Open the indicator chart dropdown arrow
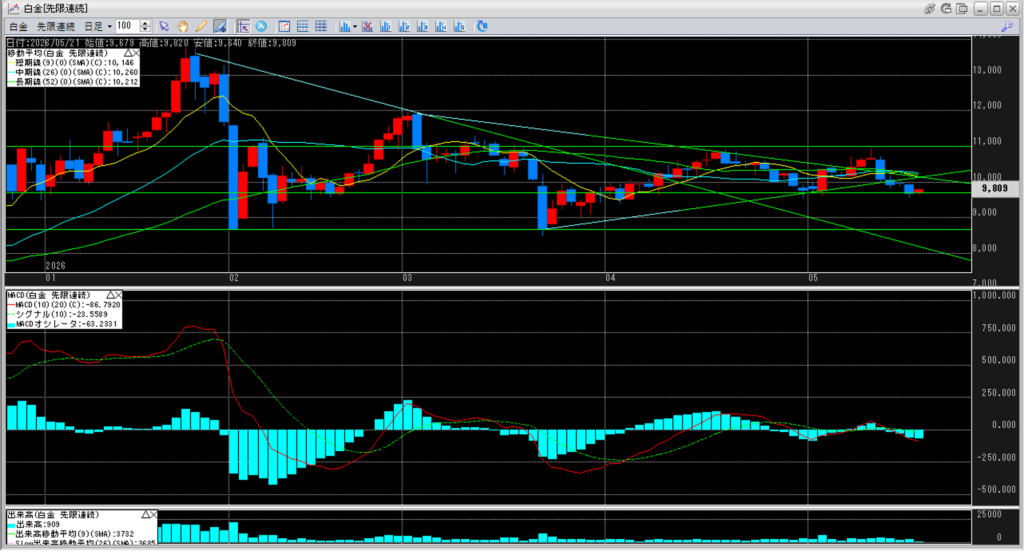1024x551 pixels. (x=355, y=27)
